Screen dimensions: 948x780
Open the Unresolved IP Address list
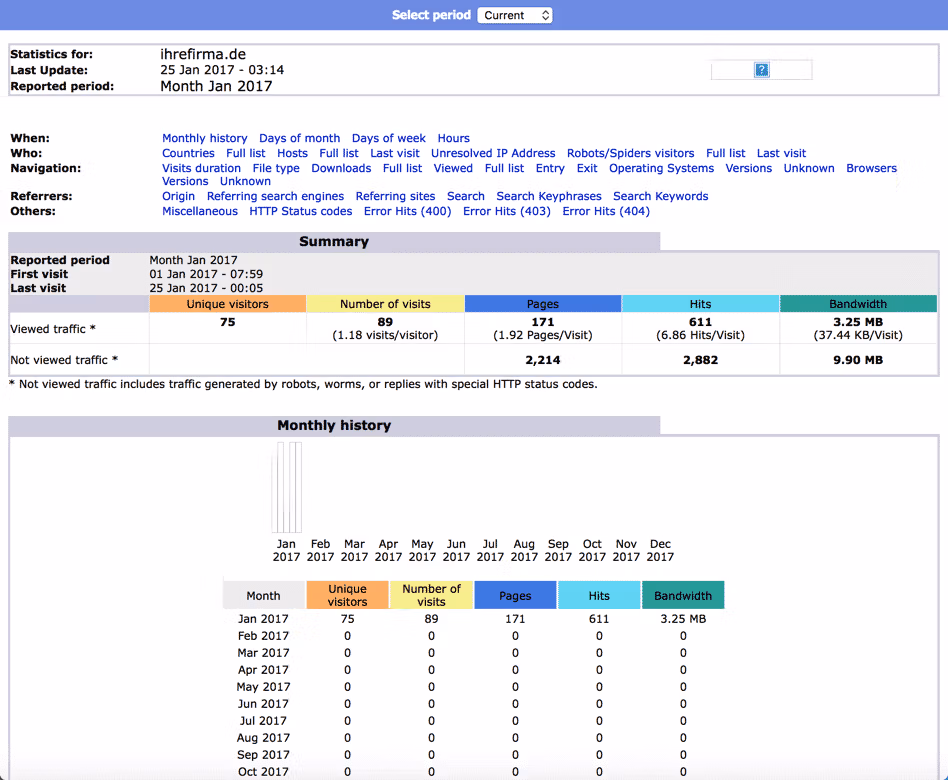click(x=493, y=153)
